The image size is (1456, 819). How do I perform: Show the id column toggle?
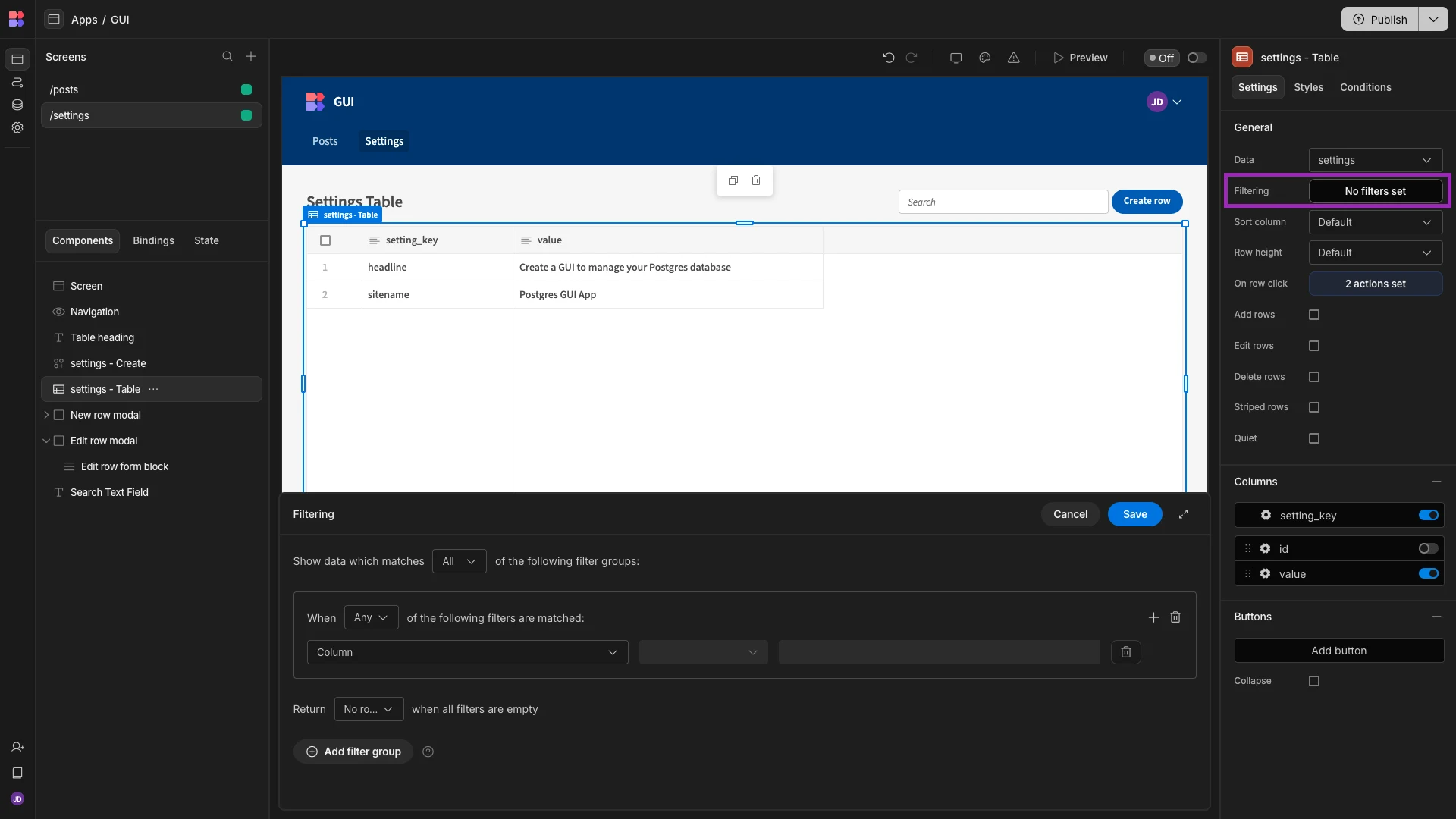[1429, 549]
